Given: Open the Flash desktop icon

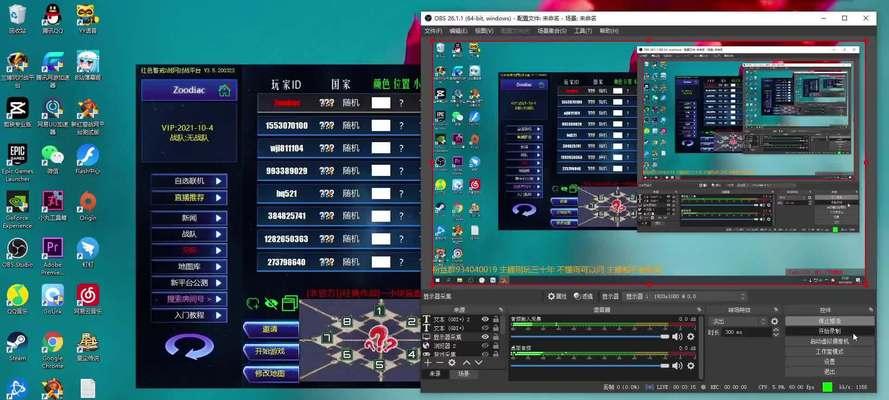Looking at the screenshot, I should click(87, 158).
